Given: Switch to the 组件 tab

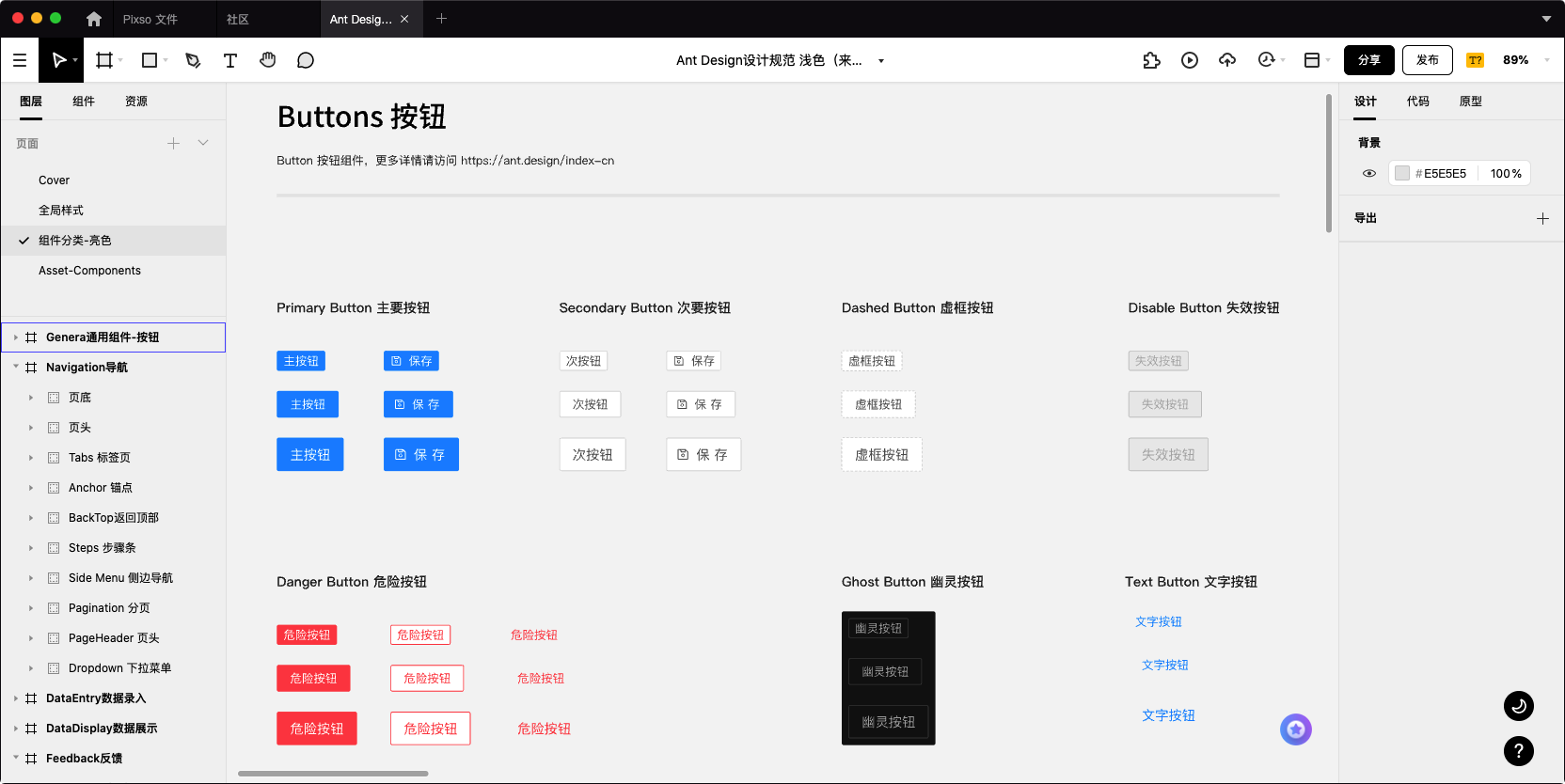Looking at the screenshot, I should 84,102.
